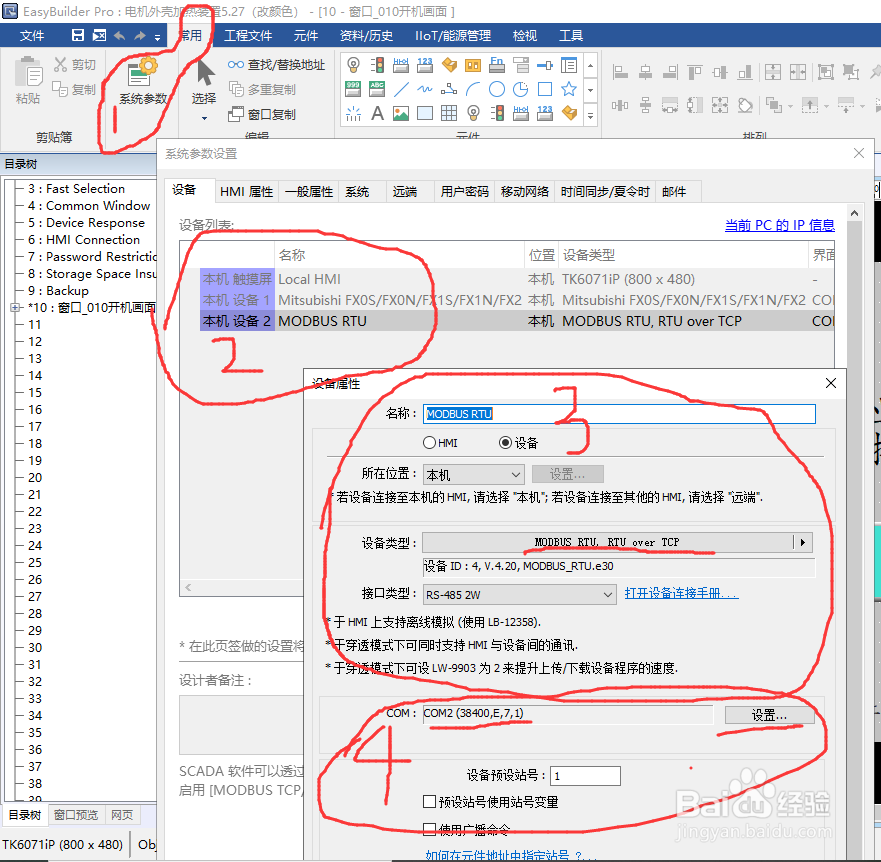Open 接口类型 RS-485 2W dropdown

click(x=519, y=595)
